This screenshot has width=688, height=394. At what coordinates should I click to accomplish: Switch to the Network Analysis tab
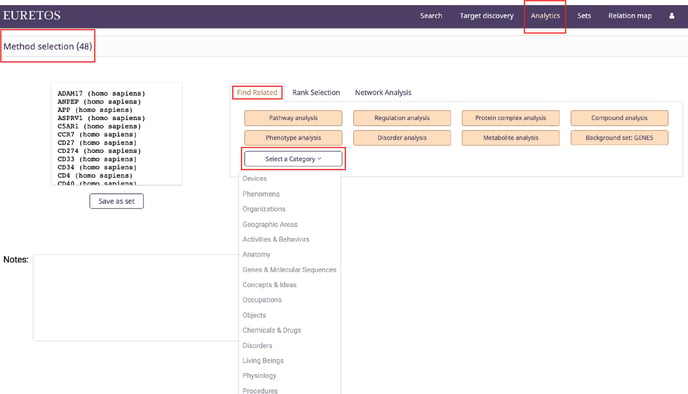[383, 93]
